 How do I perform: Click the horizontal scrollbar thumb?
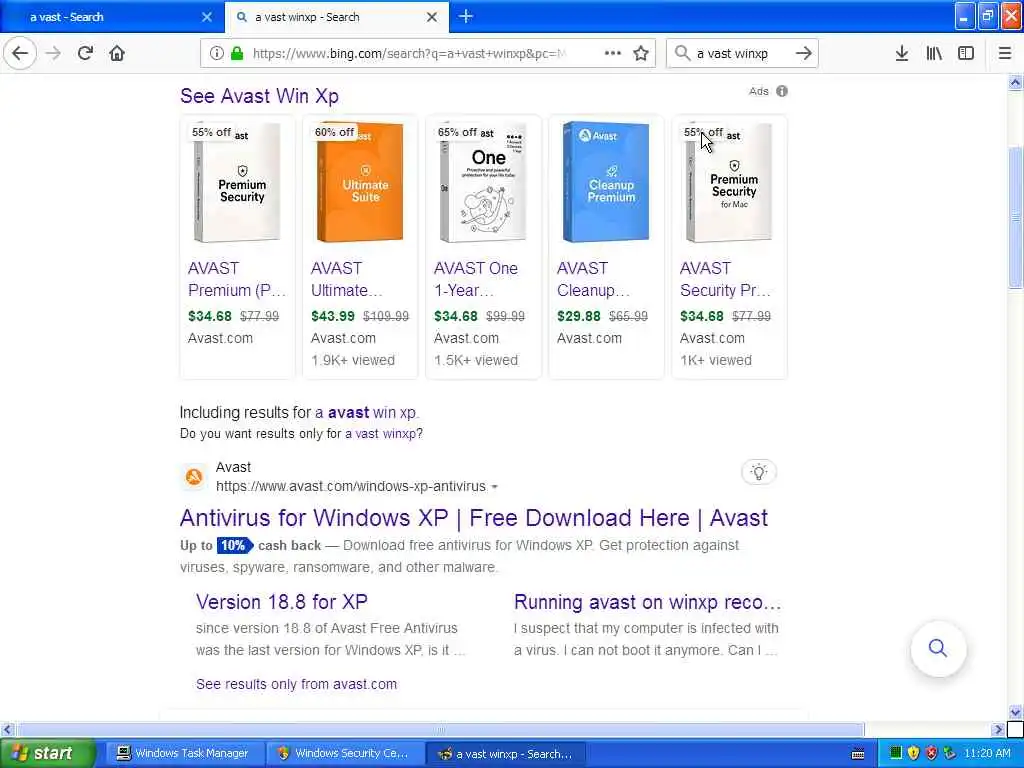440,729
